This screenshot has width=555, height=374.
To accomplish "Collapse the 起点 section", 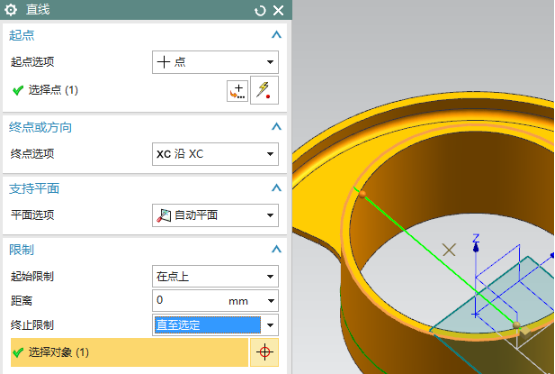I will (x=276, y=35).
